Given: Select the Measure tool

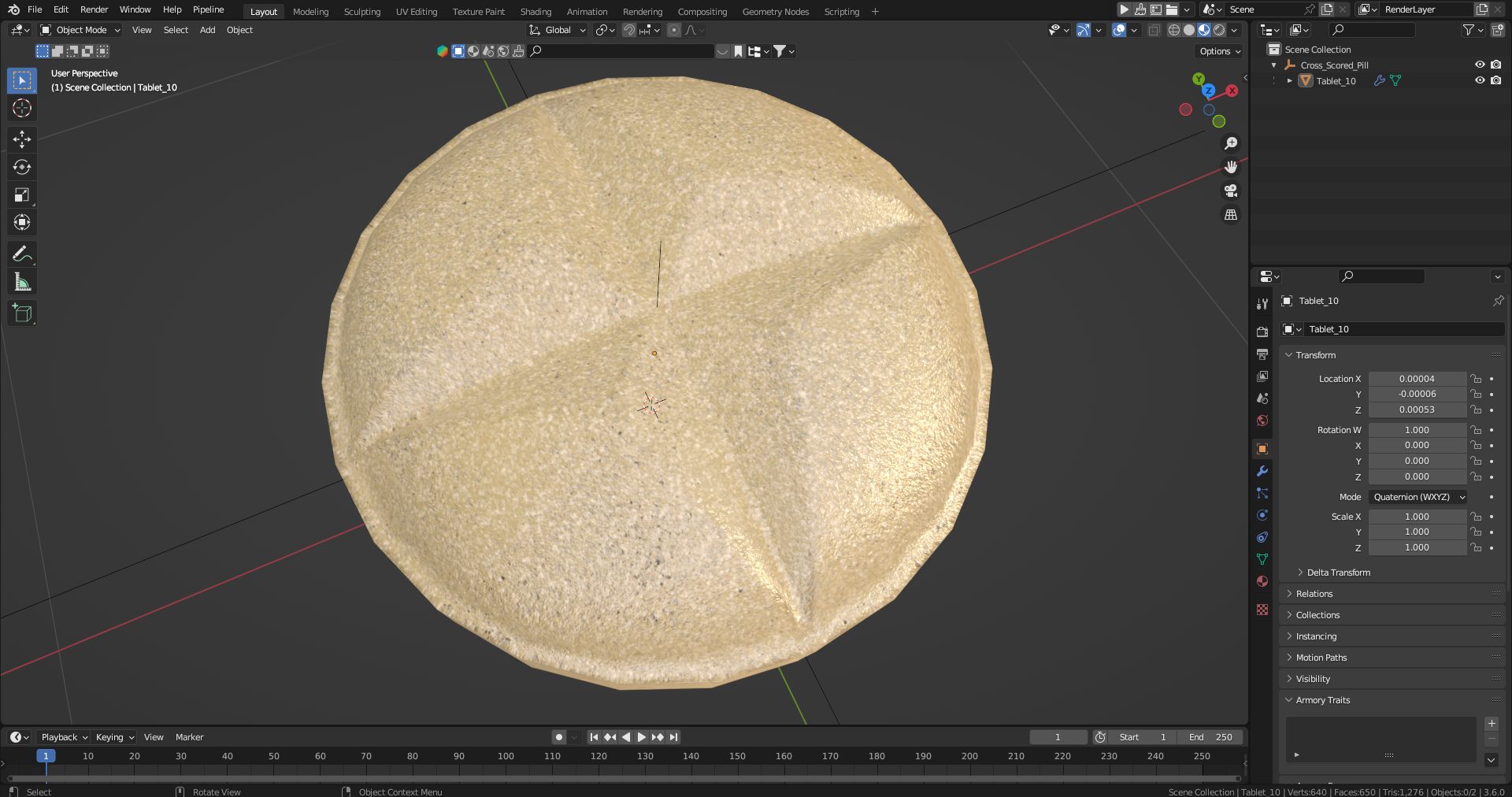Looking at the screenshot, I should point(22,282).
